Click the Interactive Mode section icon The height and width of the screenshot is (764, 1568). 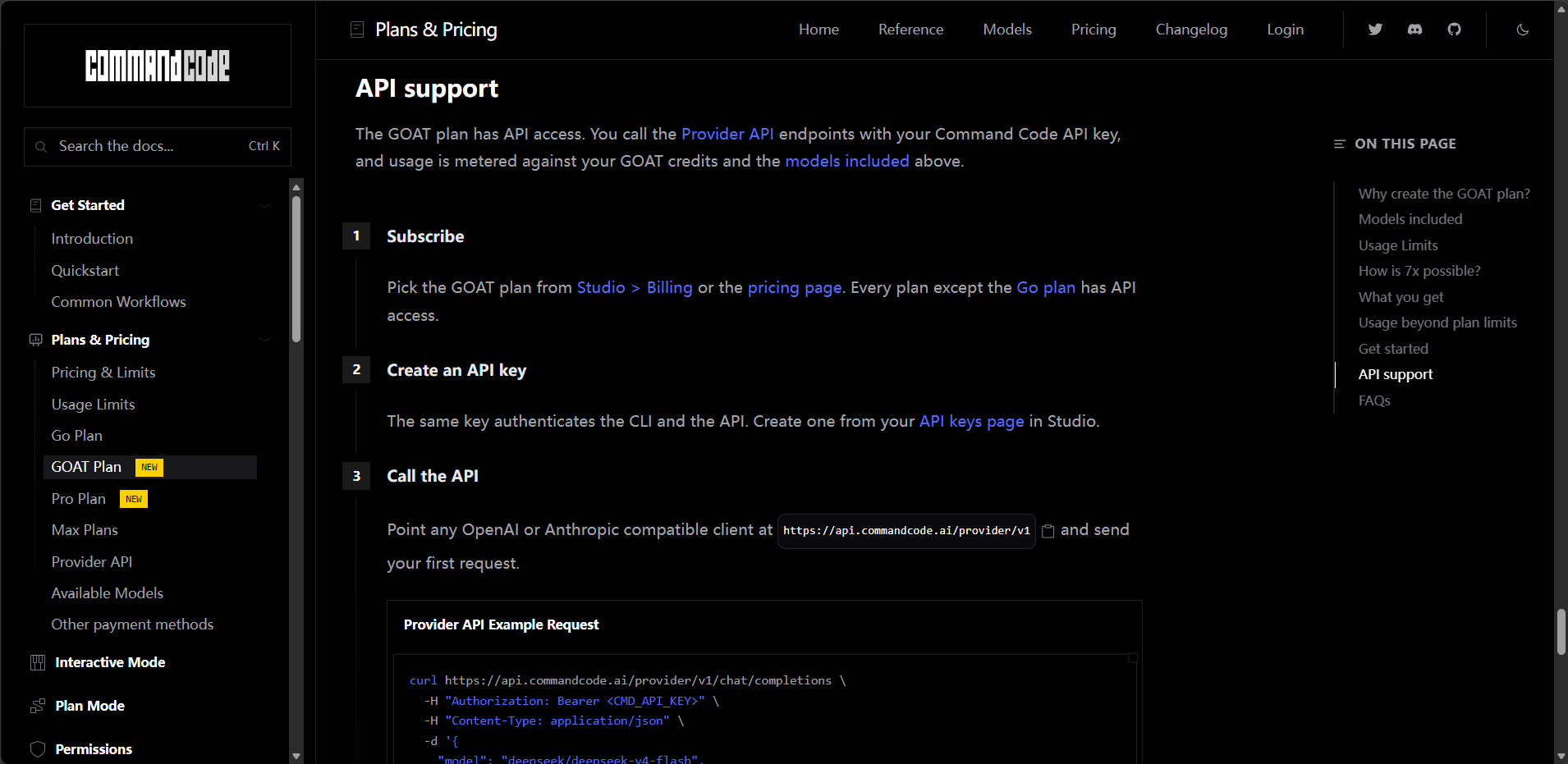(38, 662)
